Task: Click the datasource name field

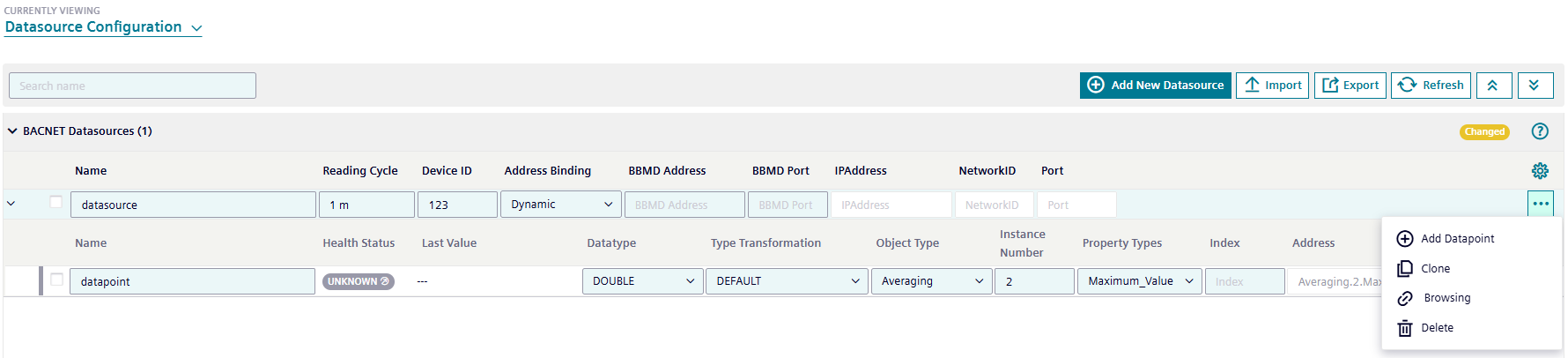Action: (193, 205)
